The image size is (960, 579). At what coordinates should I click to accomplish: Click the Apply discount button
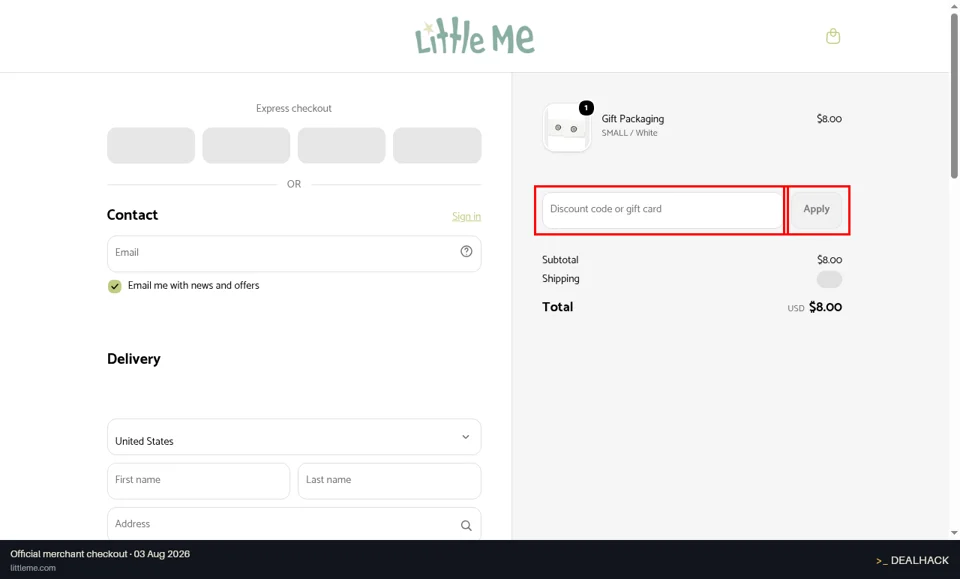coord(816,209)
